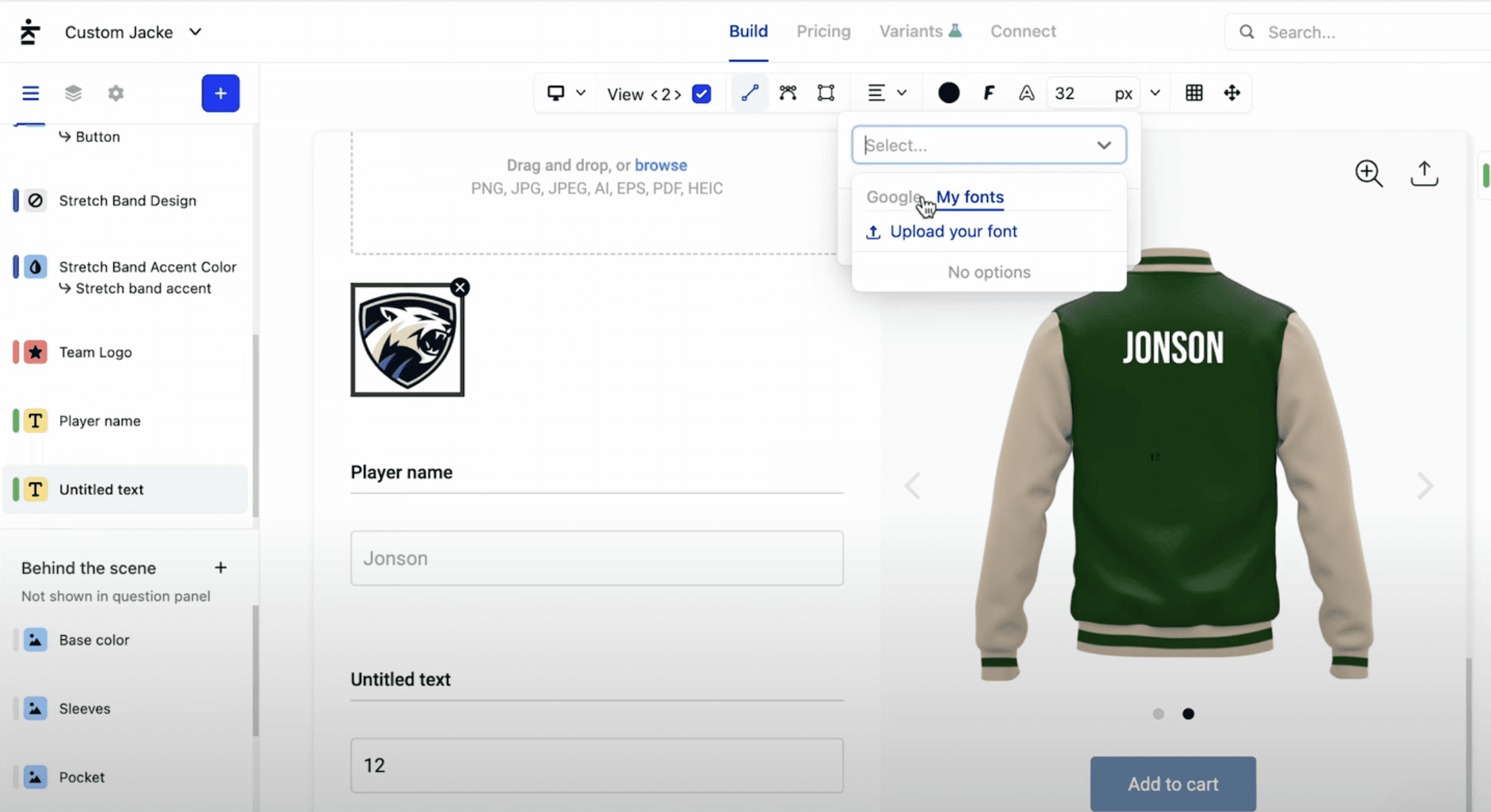
Task: Click the Team Logo star icon
Action: 36,352
